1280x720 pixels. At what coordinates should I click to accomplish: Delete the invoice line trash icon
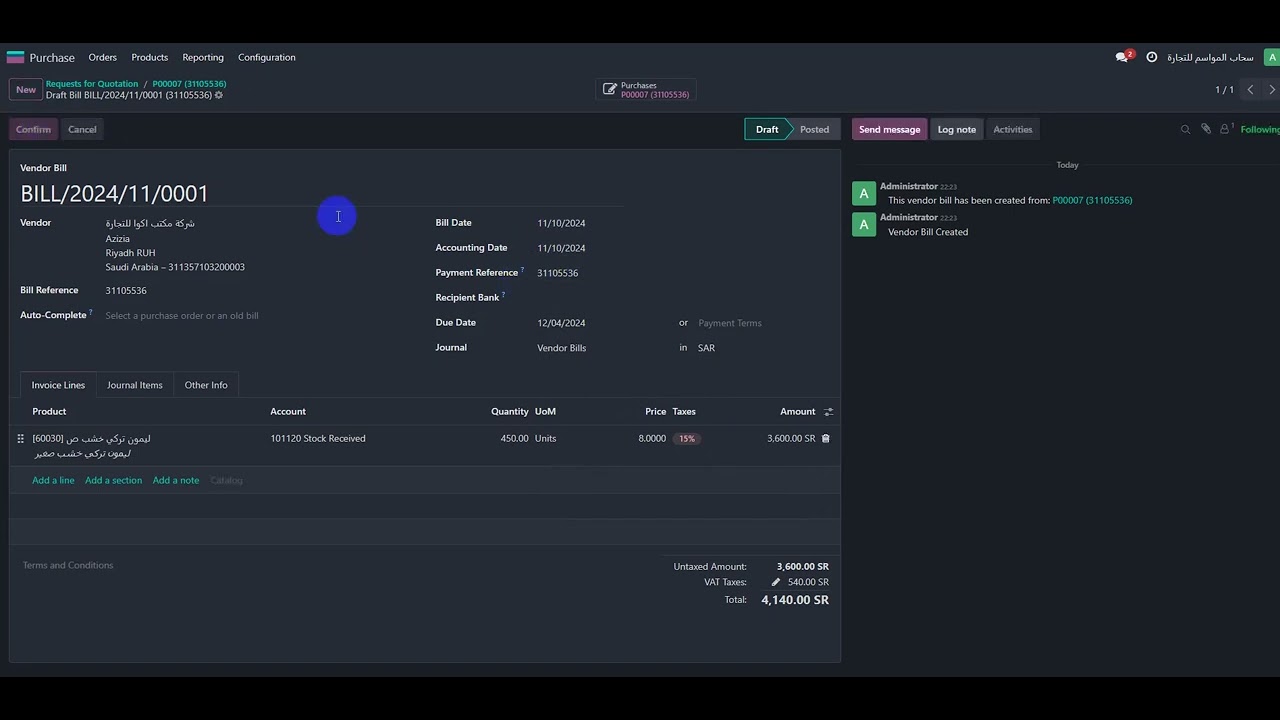[x=825, y=438]
